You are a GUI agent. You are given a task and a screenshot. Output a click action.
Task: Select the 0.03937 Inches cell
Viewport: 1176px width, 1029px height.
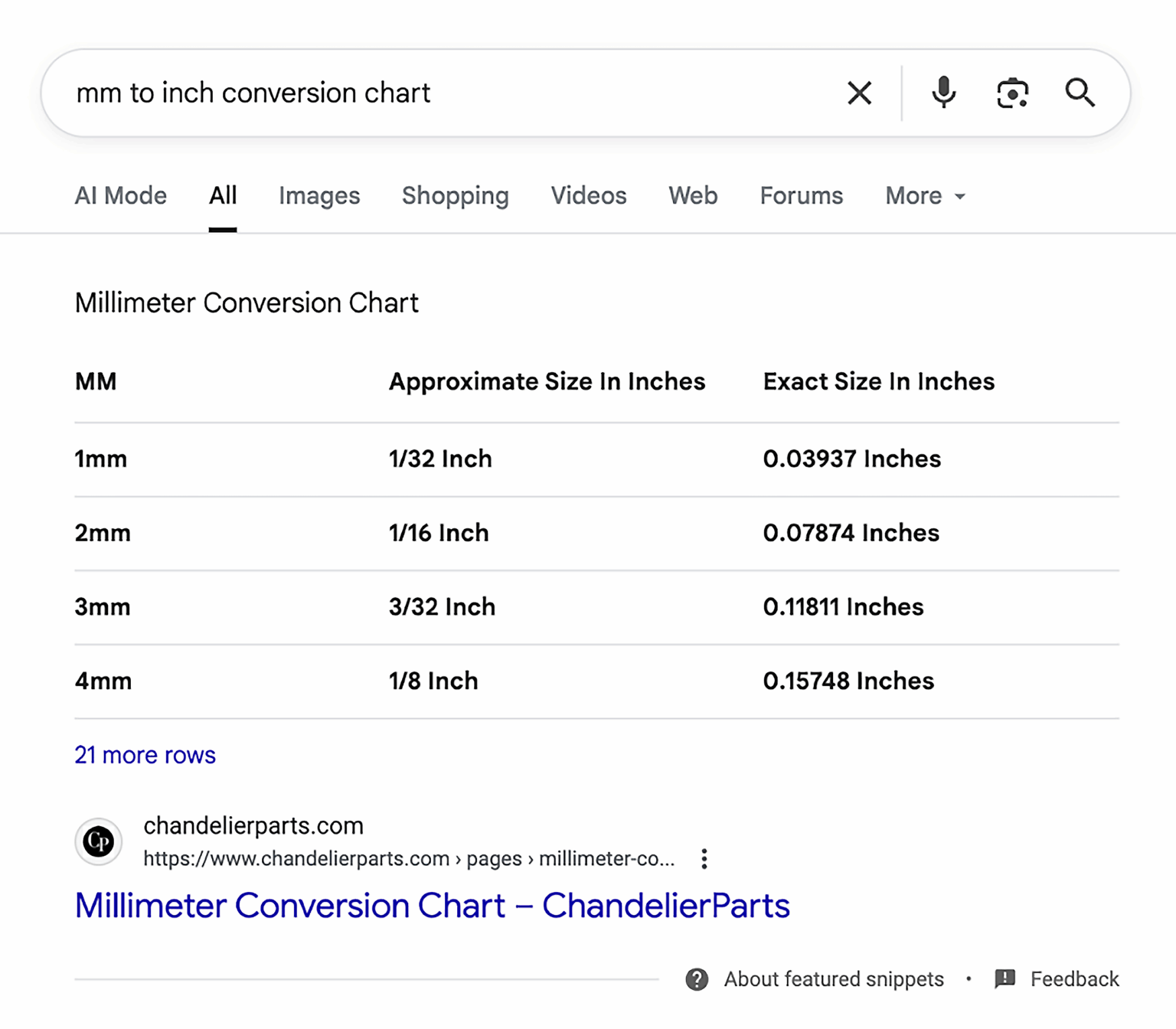pos(852,459)
